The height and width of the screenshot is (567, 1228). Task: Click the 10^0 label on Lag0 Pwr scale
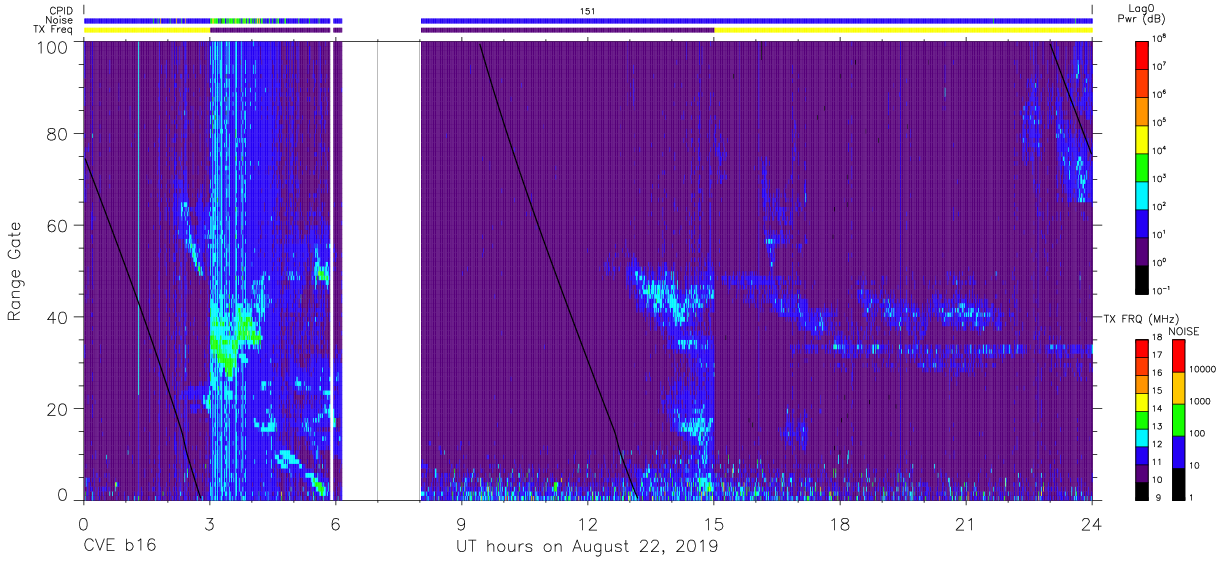click(x=1161, y=263)
